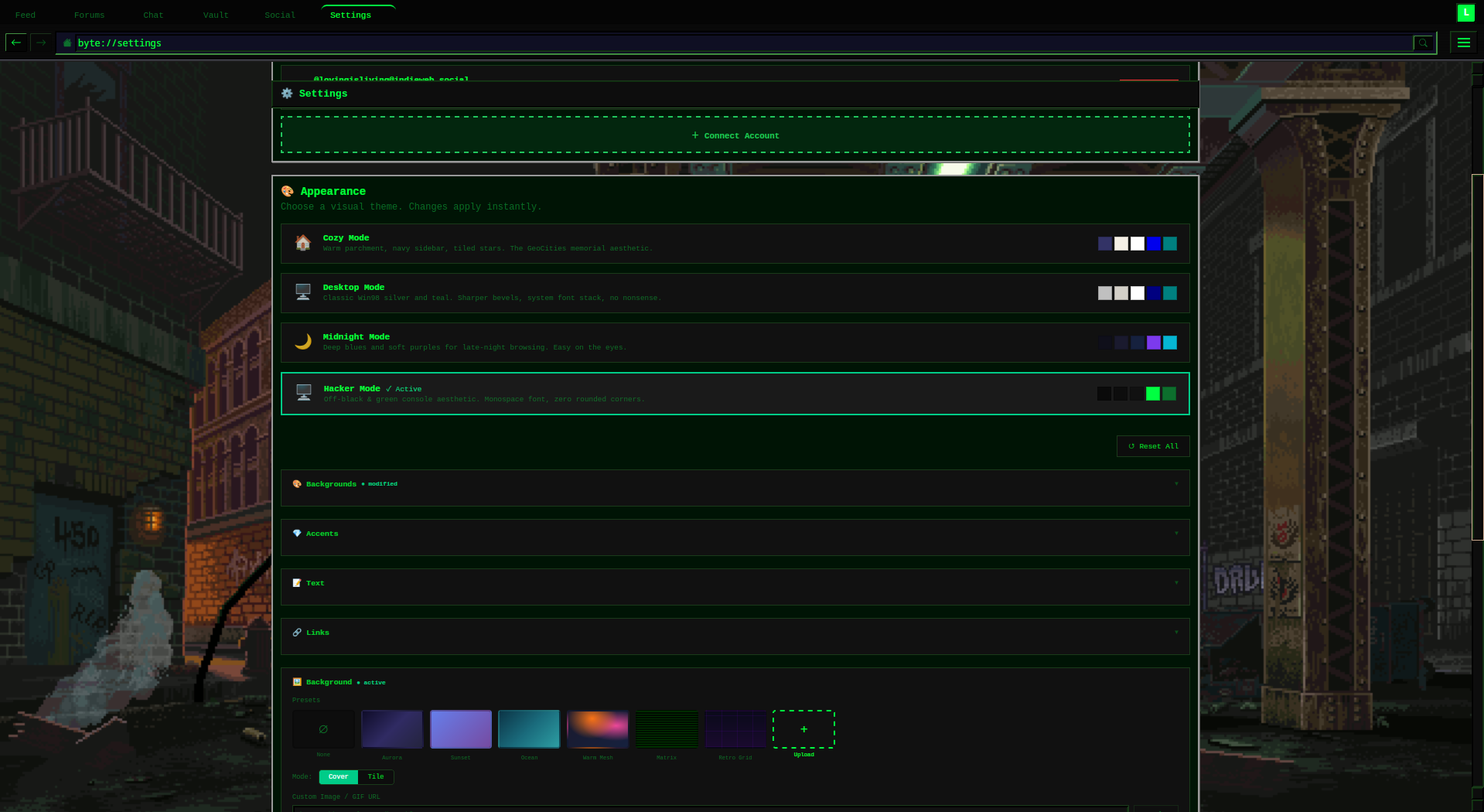Select the house icon for Cozy Mode
The image size is (1484, 812).
(x=303, y=243)
